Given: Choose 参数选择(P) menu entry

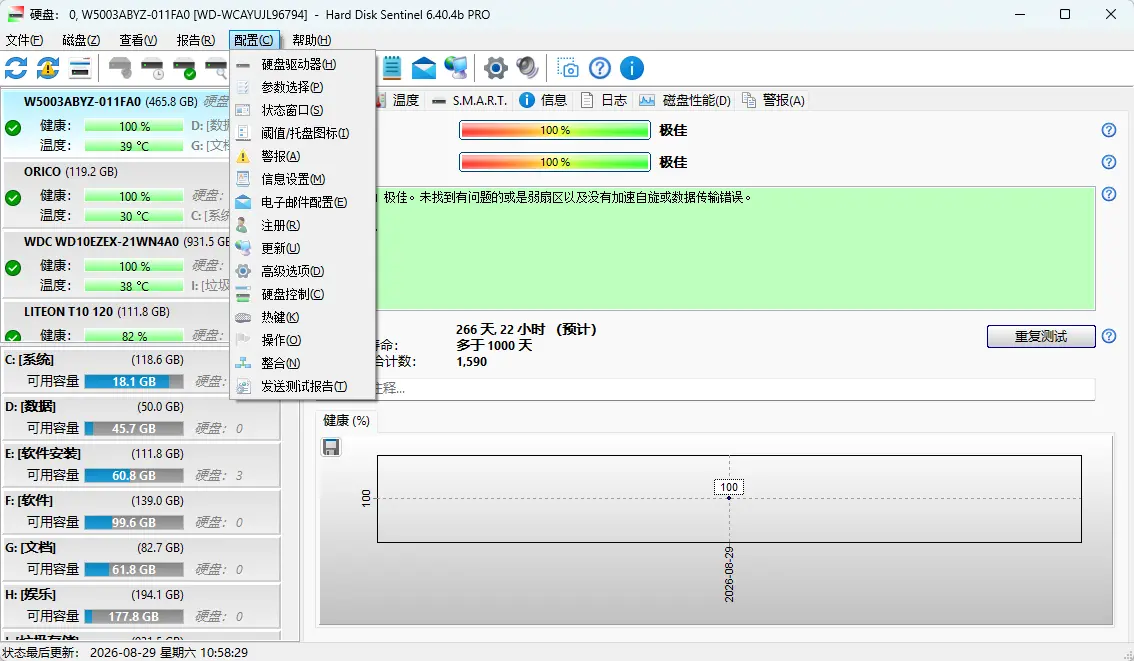Looking at the screenshot, I should point(303,88).
